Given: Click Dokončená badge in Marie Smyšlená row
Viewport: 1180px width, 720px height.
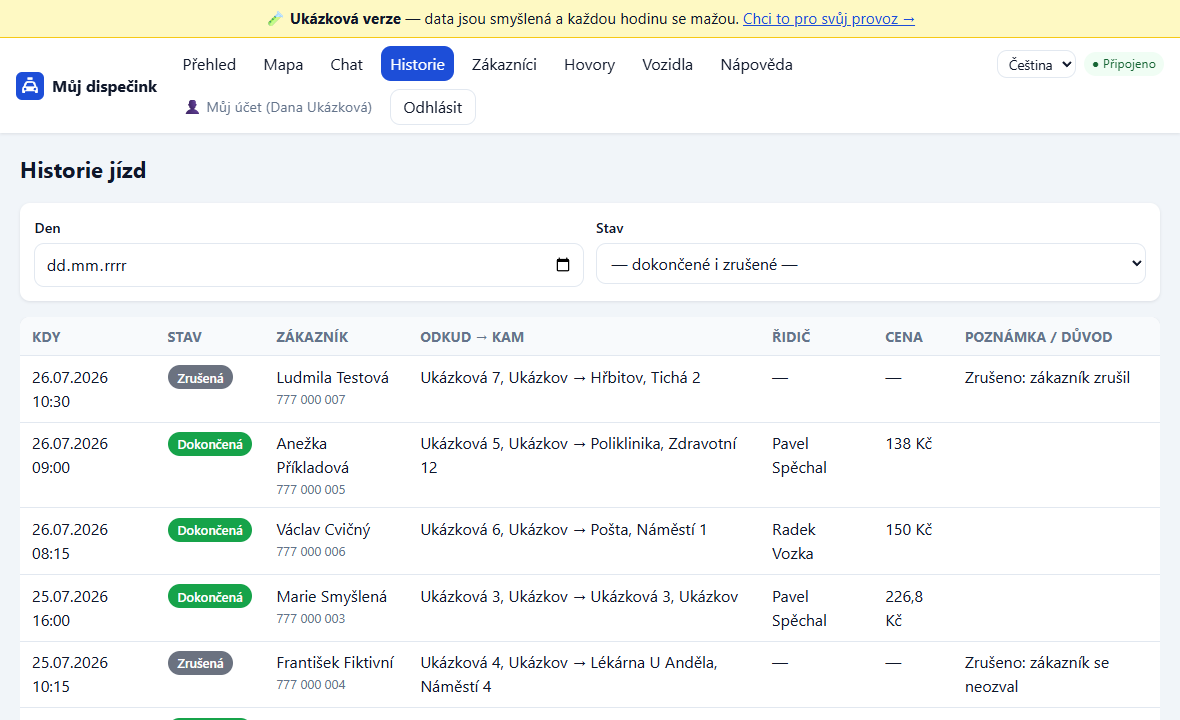Looking at the screenshot, I should [x=210, y=597].
